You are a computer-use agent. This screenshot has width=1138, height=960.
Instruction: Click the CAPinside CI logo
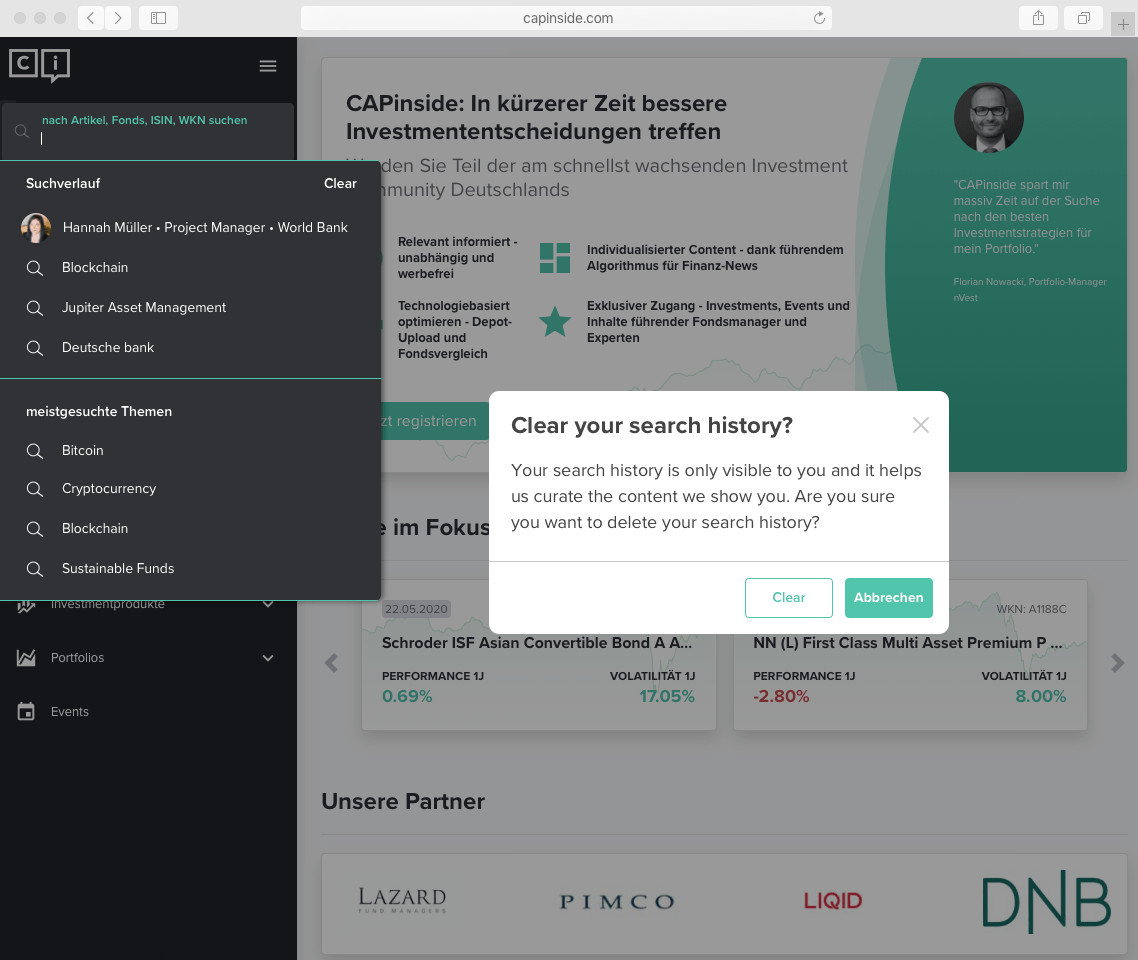(x=39, y=65)
